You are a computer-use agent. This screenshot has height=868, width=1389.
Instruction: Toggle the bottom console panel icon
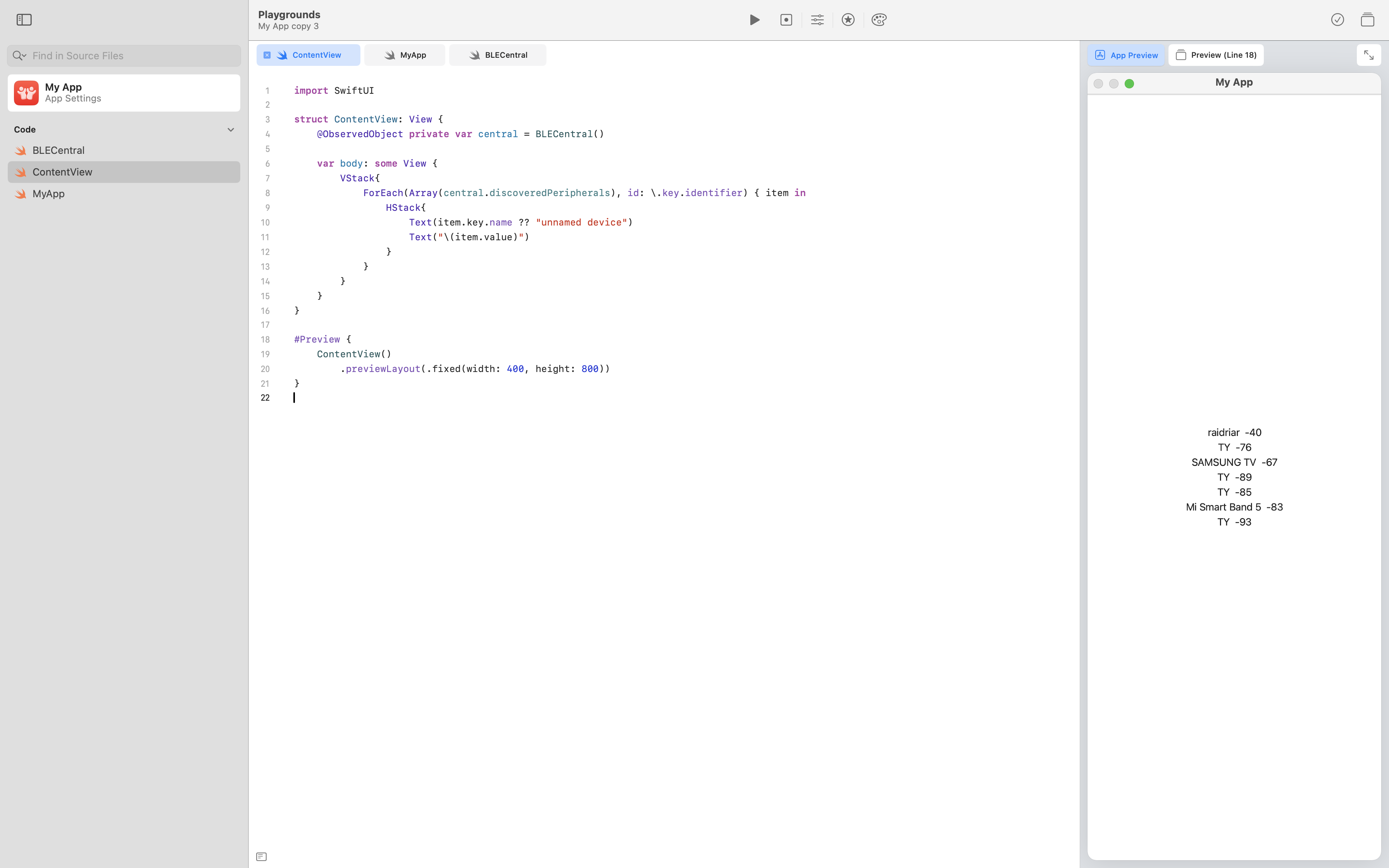(261, 856)
